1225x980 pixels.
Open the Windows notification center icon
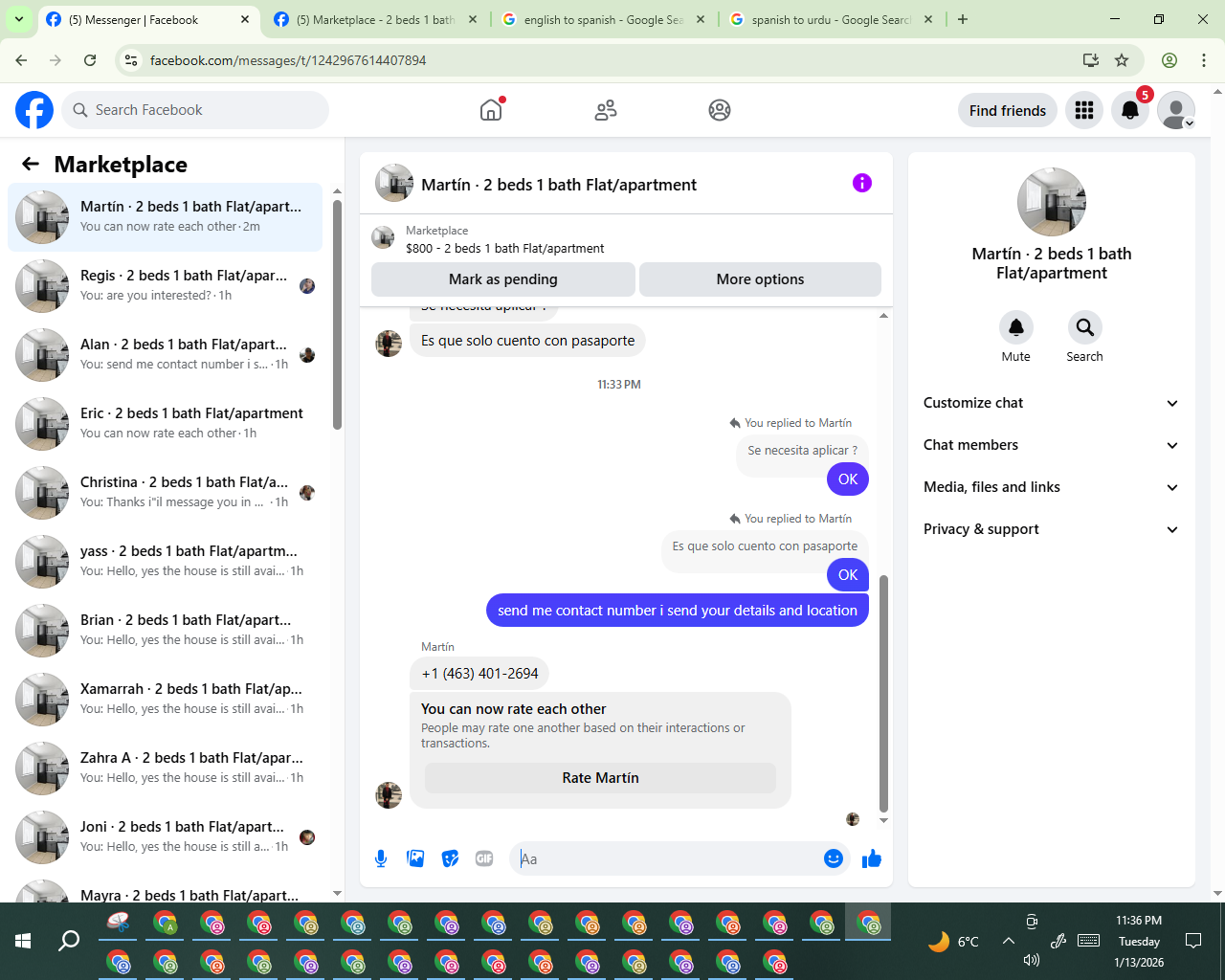click(1193, 941)
